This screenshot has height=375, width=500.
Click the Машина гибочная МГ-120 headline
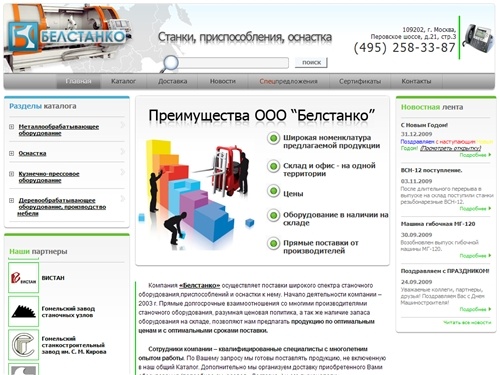click(438, 224)
